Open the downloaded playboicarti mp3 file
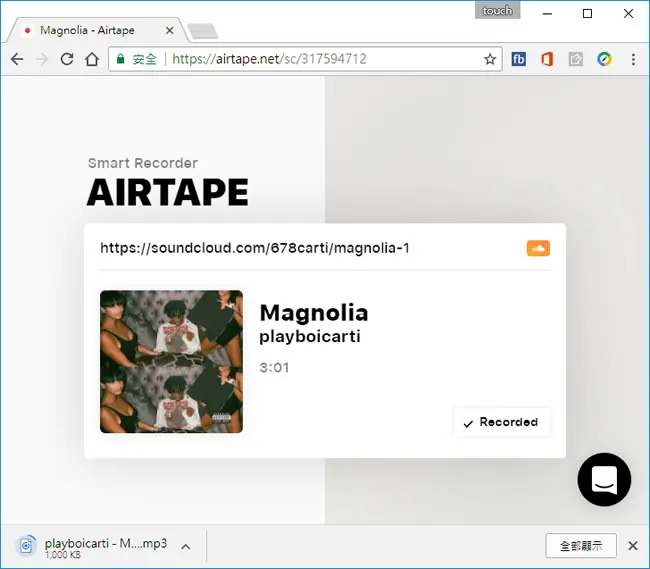The height and width of the screenshot is (569, 650). click(92, 547)
